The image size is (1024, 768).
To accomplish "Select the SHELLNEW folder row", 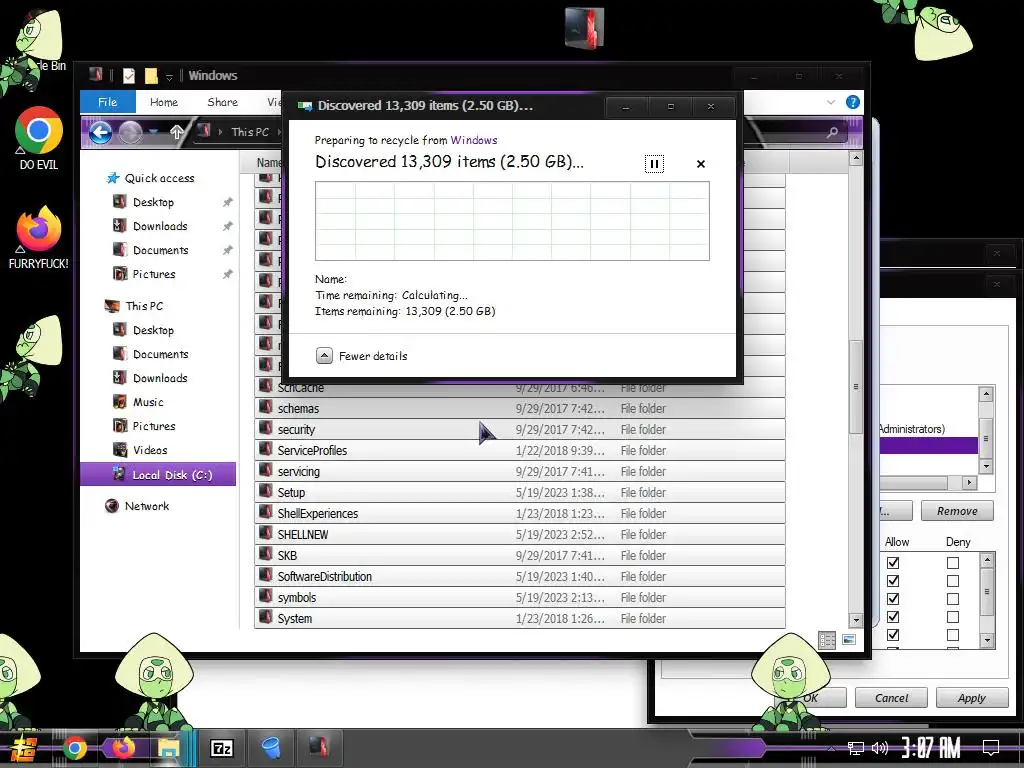I will [x=520, y=535].
